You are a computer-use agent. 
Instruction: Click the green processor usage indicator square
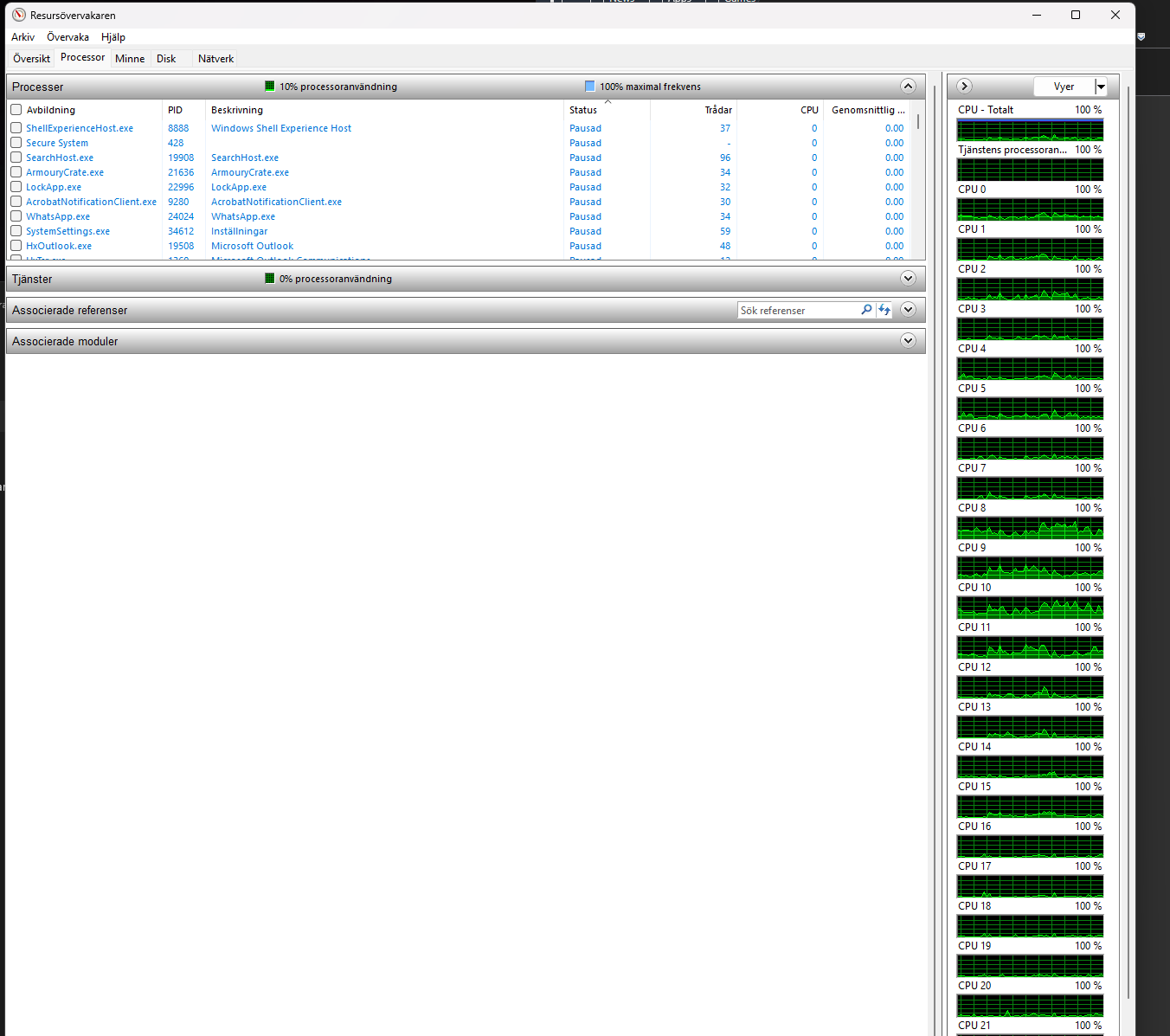270,87
